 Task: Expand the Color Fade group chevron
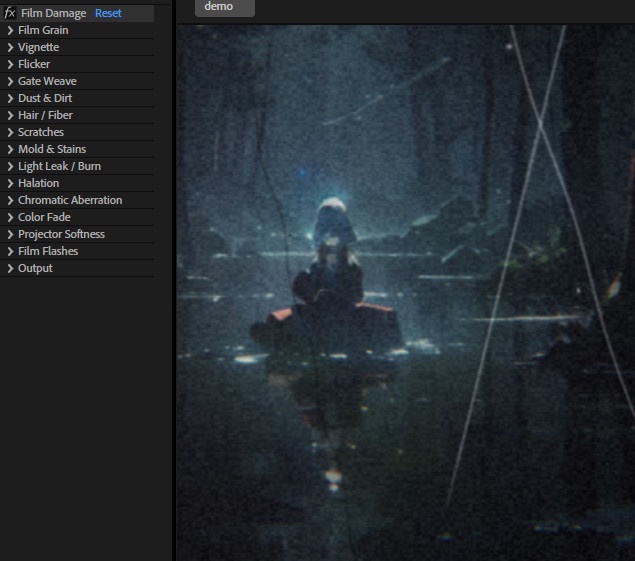click(11, 218)
